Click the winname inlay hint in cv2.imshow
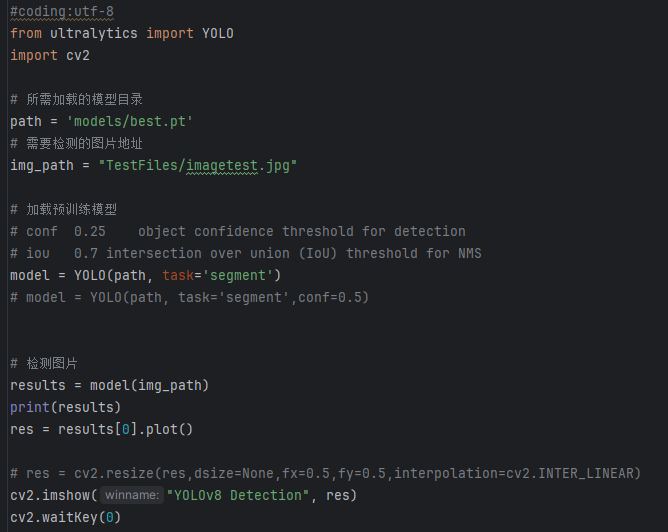668x532 pixels. coord(131,495)
